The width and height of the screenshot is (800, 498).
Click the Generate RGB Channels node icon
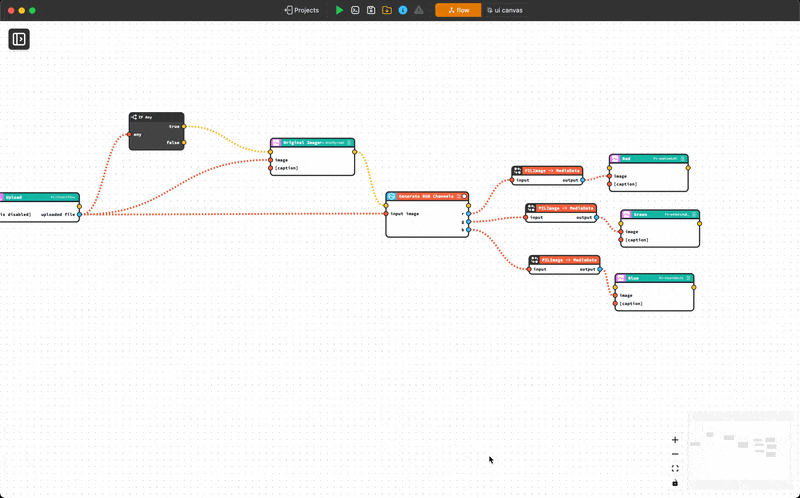pyautogui.click(x=392, y=196)
